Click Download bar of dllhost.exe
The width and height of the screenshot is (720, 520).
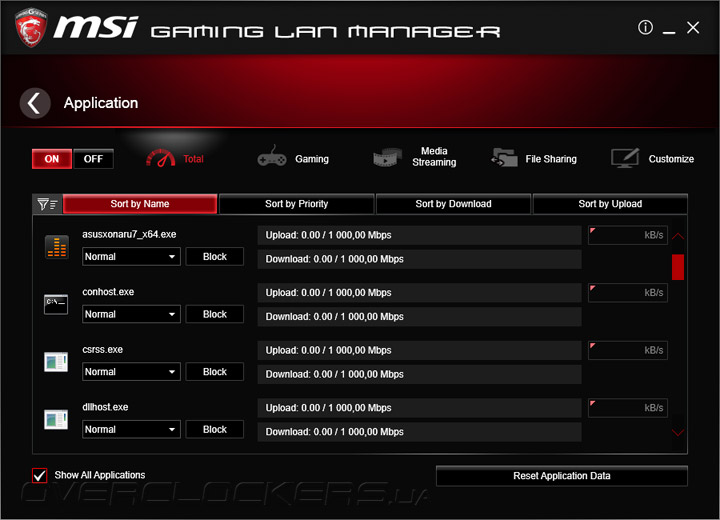420,432
